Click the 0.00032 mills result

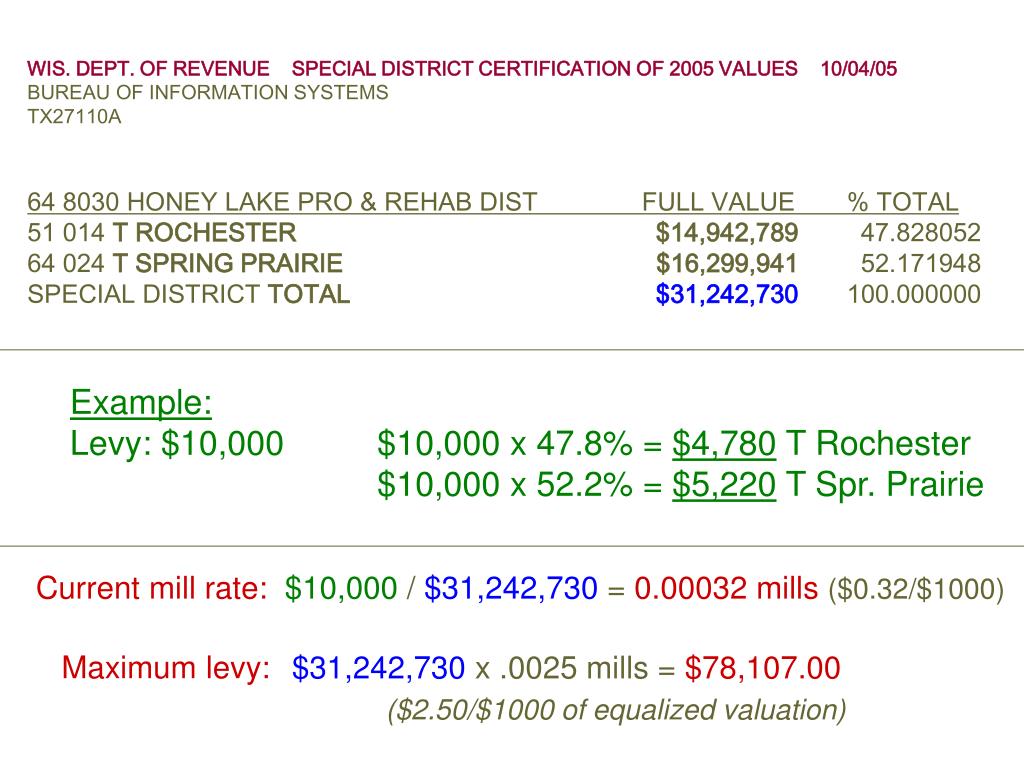pyautogui.click(x=726, y=588)
